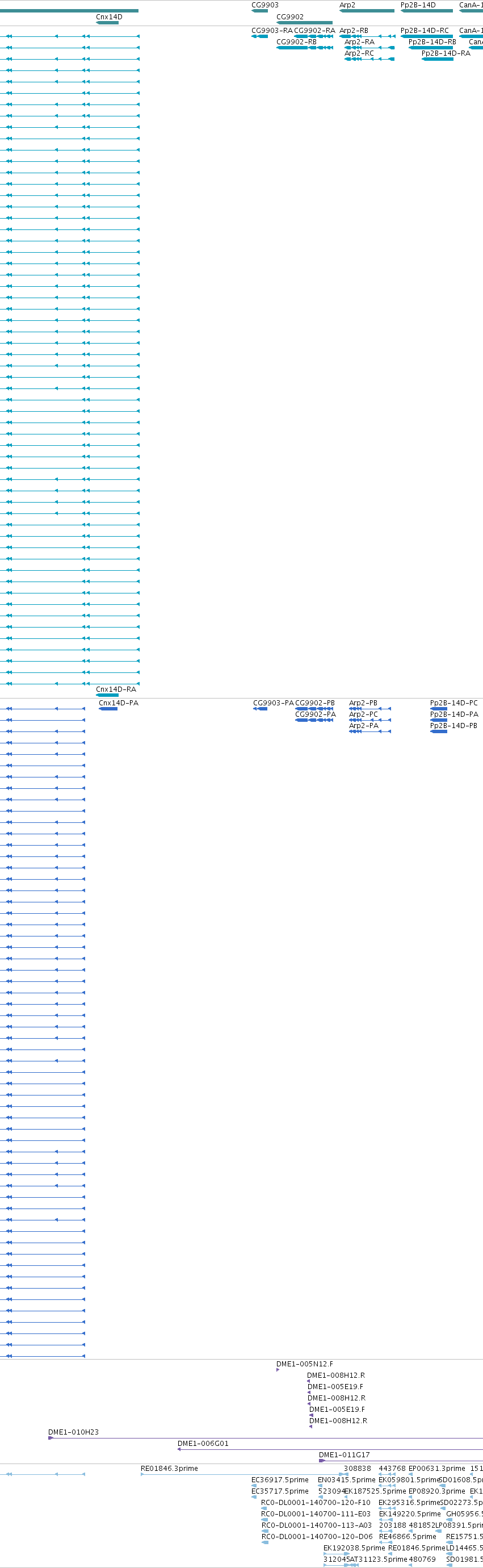This screenshot has height=1568, width=483.
Task: Click the Arp2-PA protein label
Action: coord(364,726)
